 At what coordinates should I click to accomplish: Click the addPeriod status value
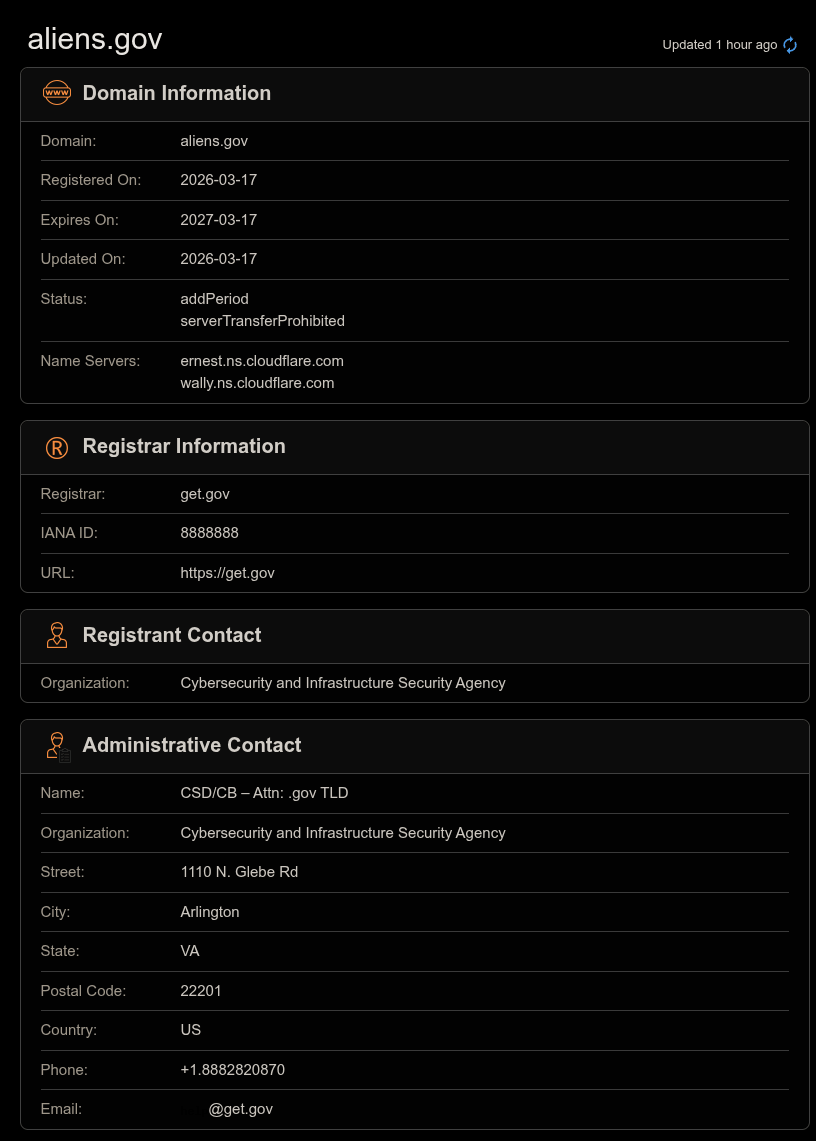(x=215, y=299)
